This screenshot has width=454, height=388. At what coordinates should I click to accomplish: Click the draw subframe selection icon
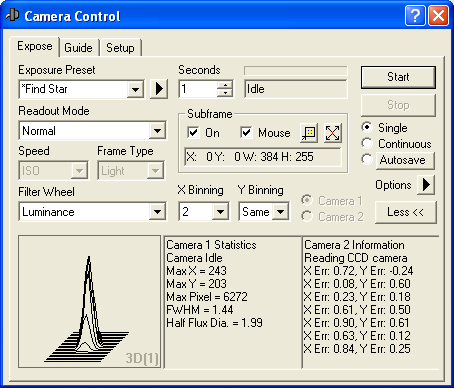[x=309, y=133]
